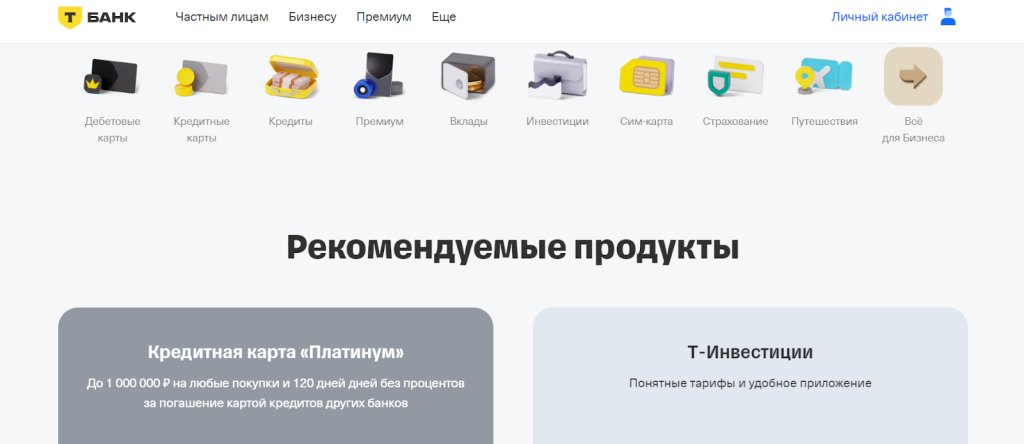Click the Дебетовые карты label
1024x444 pixels.
[x=112, y=129]
